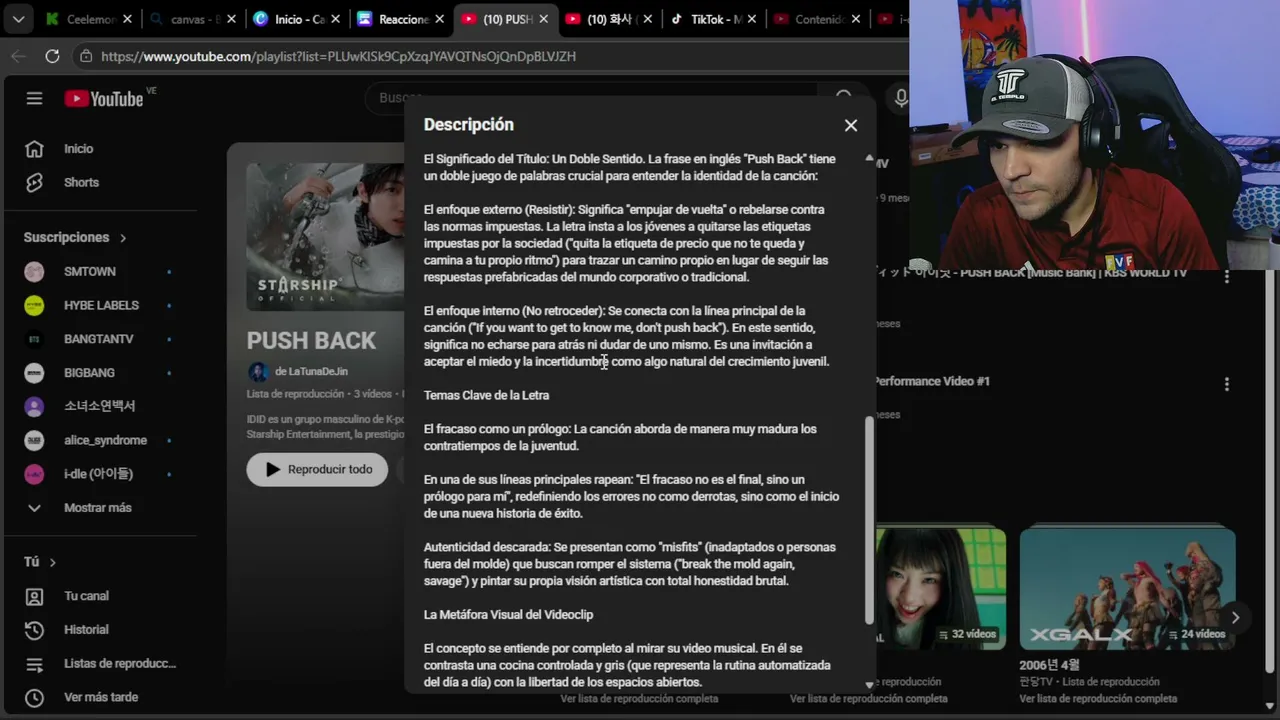Screen dimensions: 1280x720
Task: Open the 2006년 4월 playlist title
Action: pyautogui.click(x=1049, y=665)
